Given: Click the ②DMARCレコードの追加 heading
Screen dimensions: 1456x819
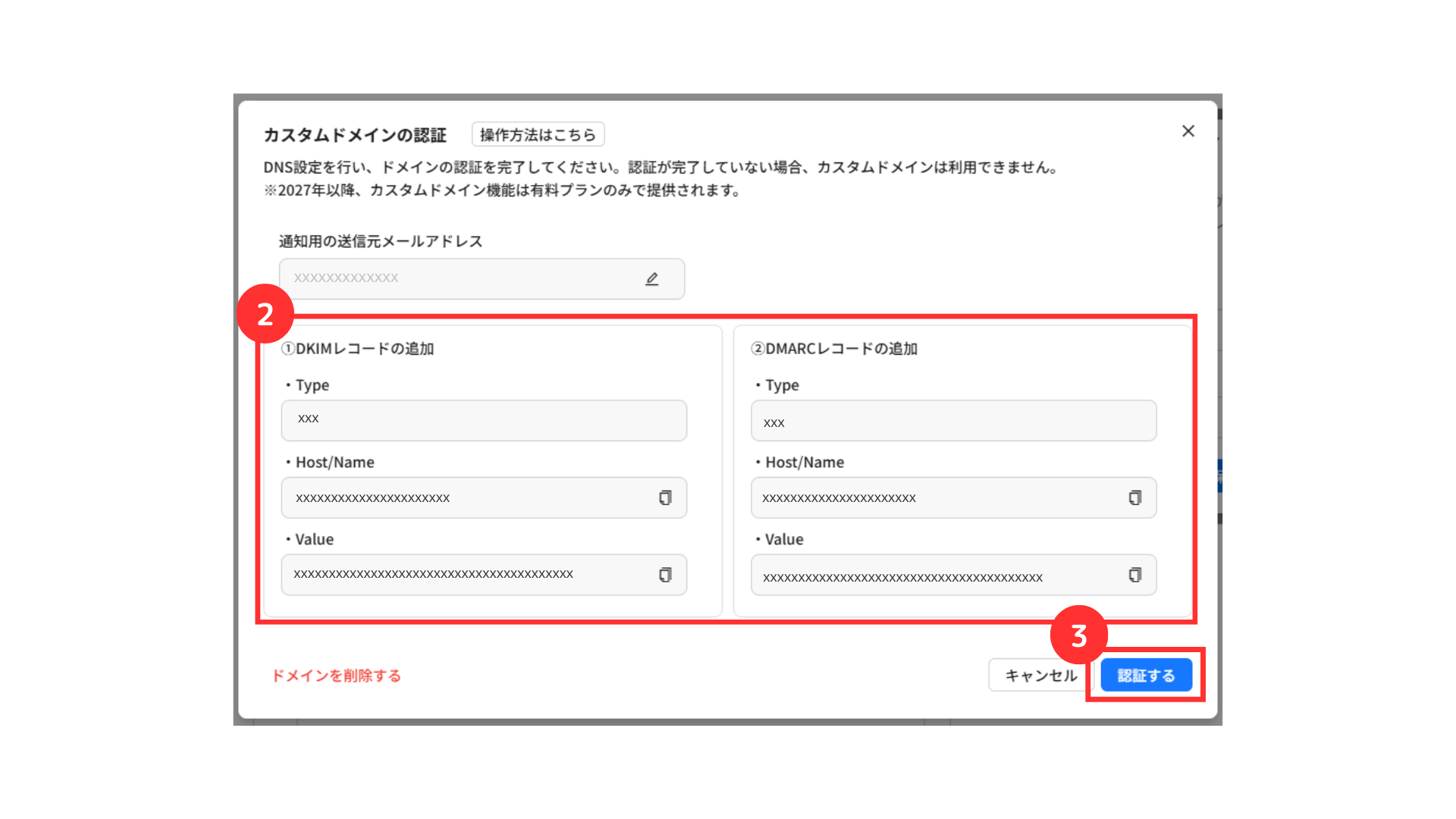Looking at the screenshot, I should [833, 349].
